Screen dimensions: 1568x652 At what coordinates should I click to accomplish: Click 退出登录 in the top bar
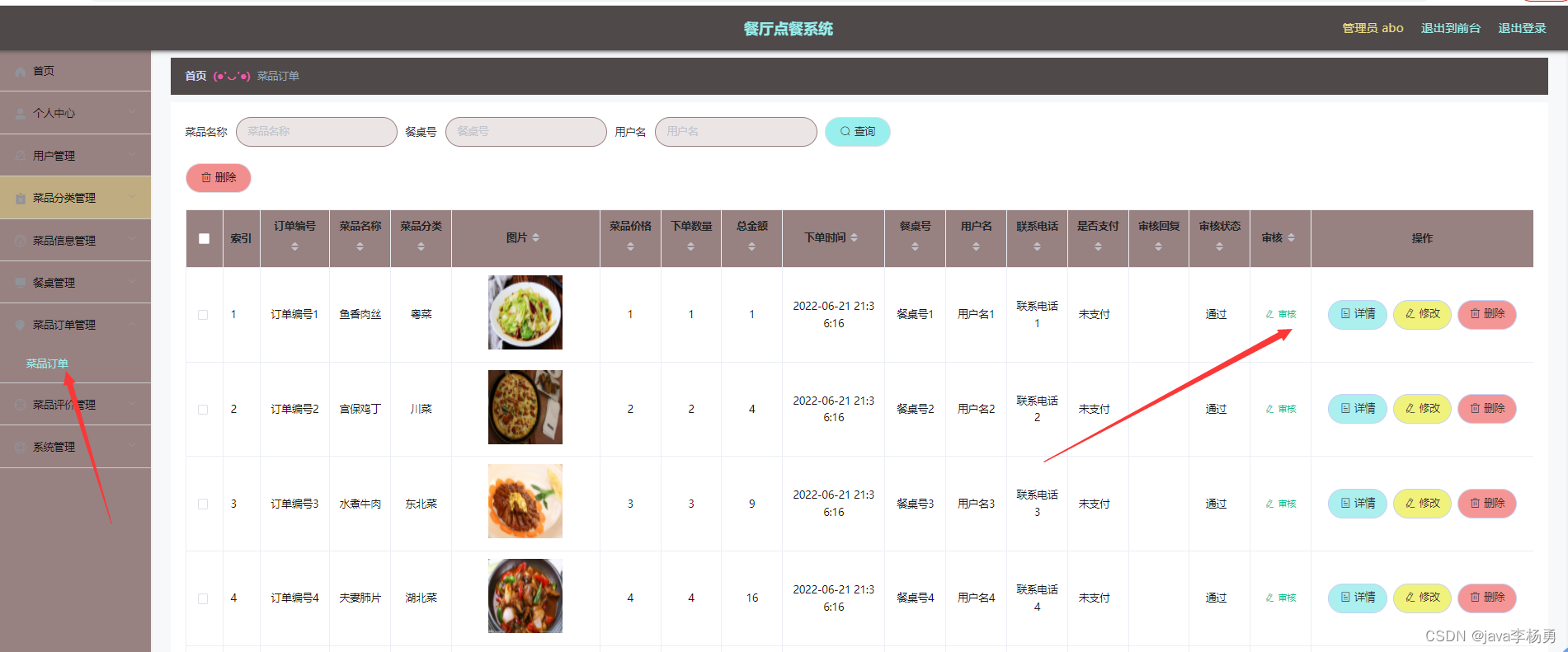point(1522,28)
